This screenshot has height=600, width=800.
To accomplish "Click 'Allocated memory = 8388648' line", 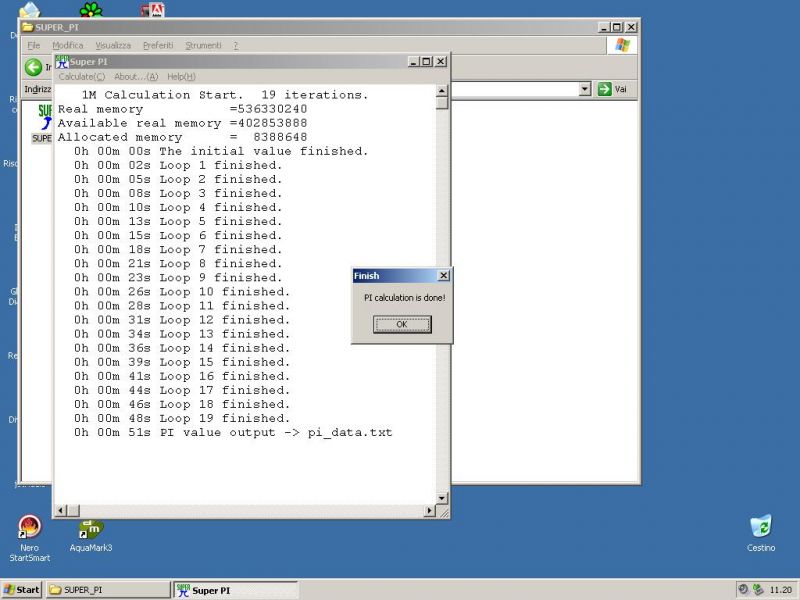I will click(x=183, y=137).
